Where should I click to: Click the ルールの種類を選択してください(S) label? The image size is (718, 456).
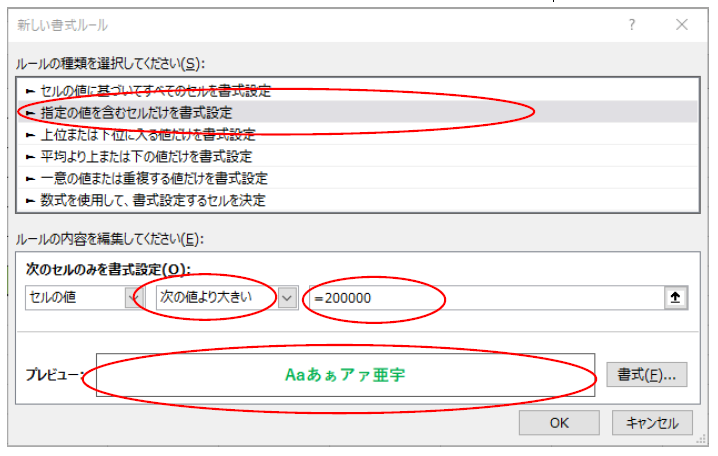pyautogui.click(x=110, y=64)
